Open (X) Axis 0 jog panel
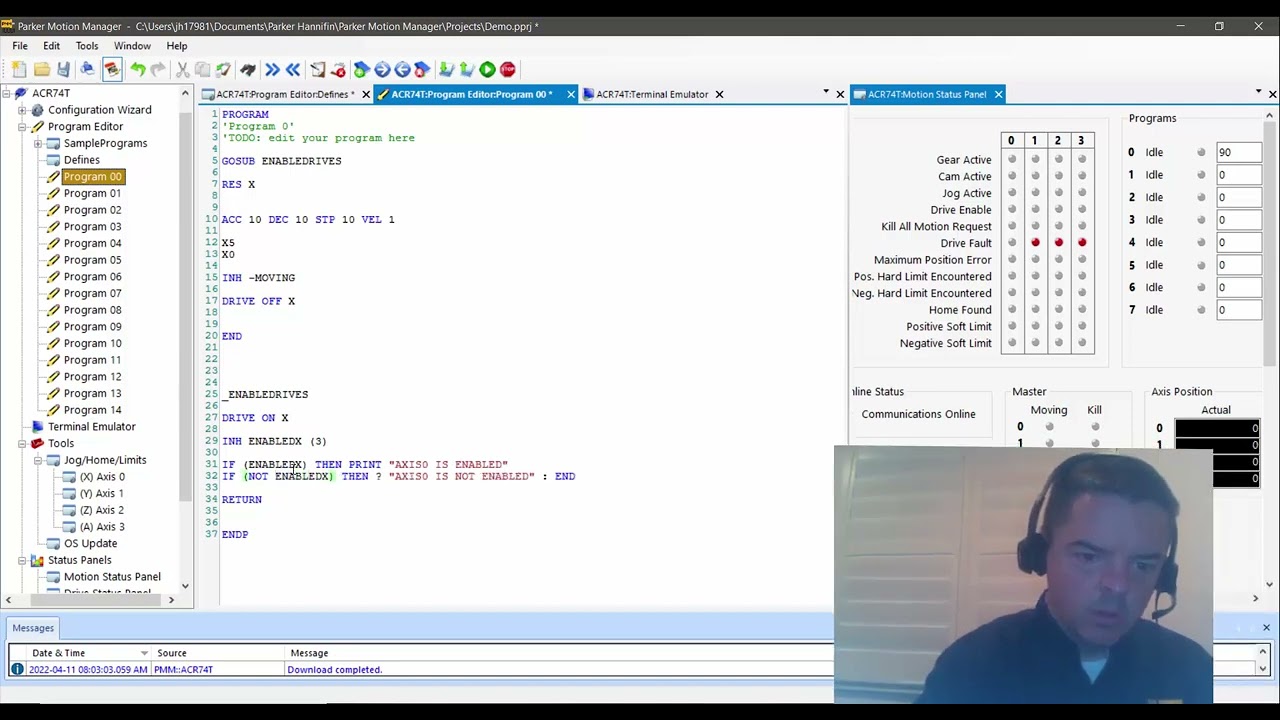Viewport: 1280px width, 720px height. click(102, 477)
